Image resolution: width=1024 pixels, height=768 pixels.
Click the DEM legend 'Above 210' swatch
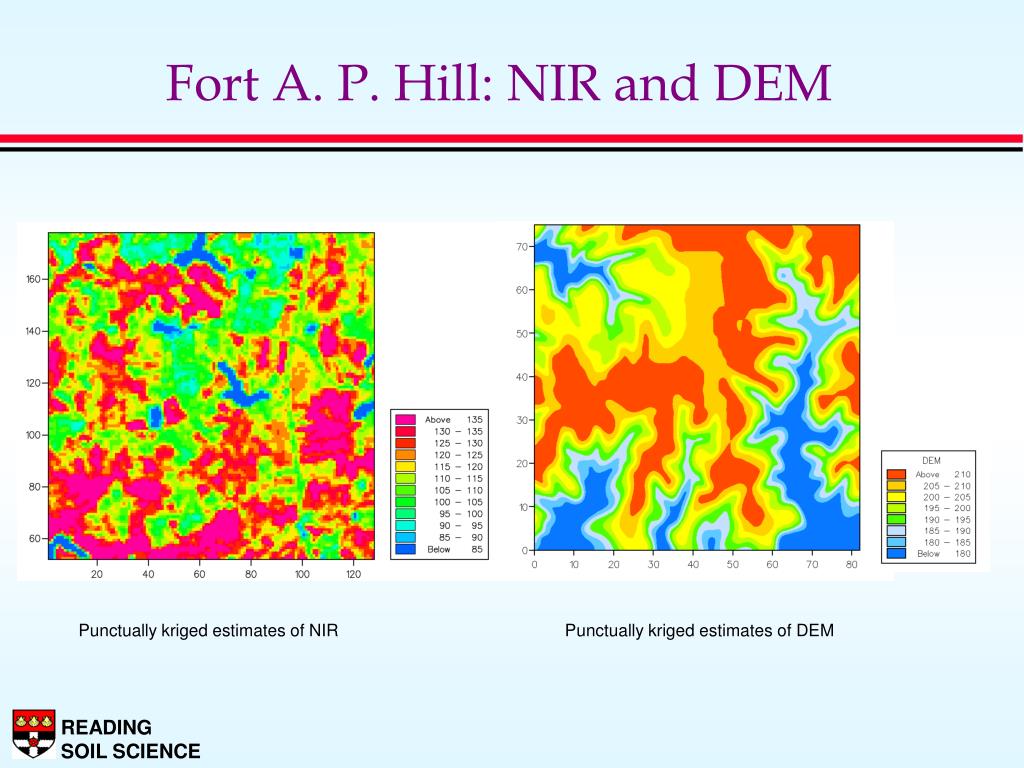click(896, 474)
